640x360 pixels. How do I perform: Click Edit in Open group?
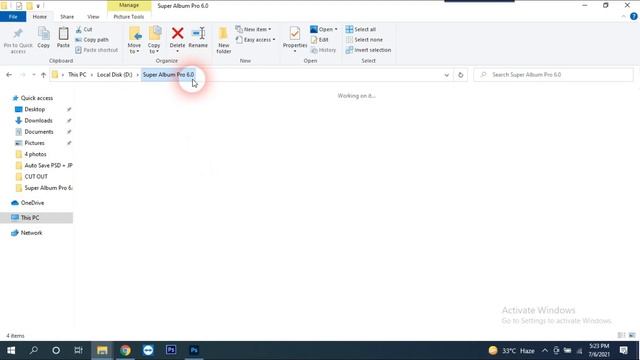tap(320, 40)
